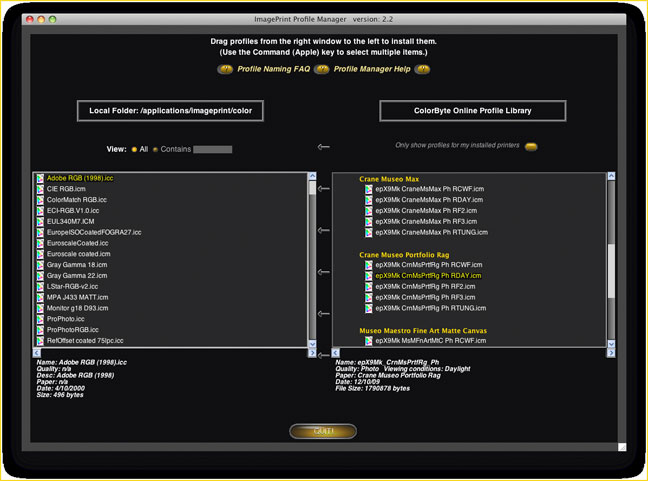Screen dimensions: 648x481
Task: Click the Contains filter text field
Action: click(x=213, y=149)
